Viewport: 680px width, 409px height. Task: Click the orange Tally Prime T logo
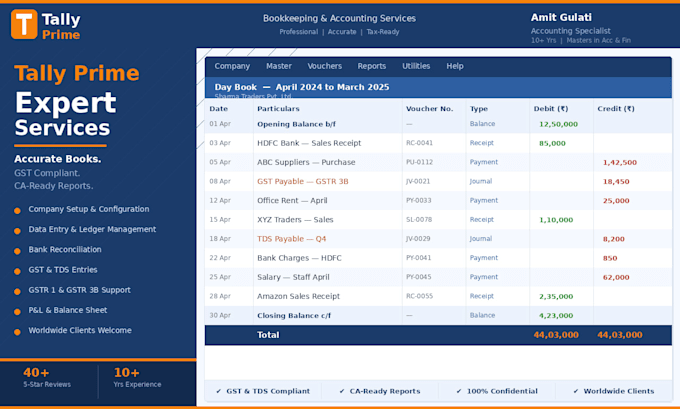(x=24, y=24)
